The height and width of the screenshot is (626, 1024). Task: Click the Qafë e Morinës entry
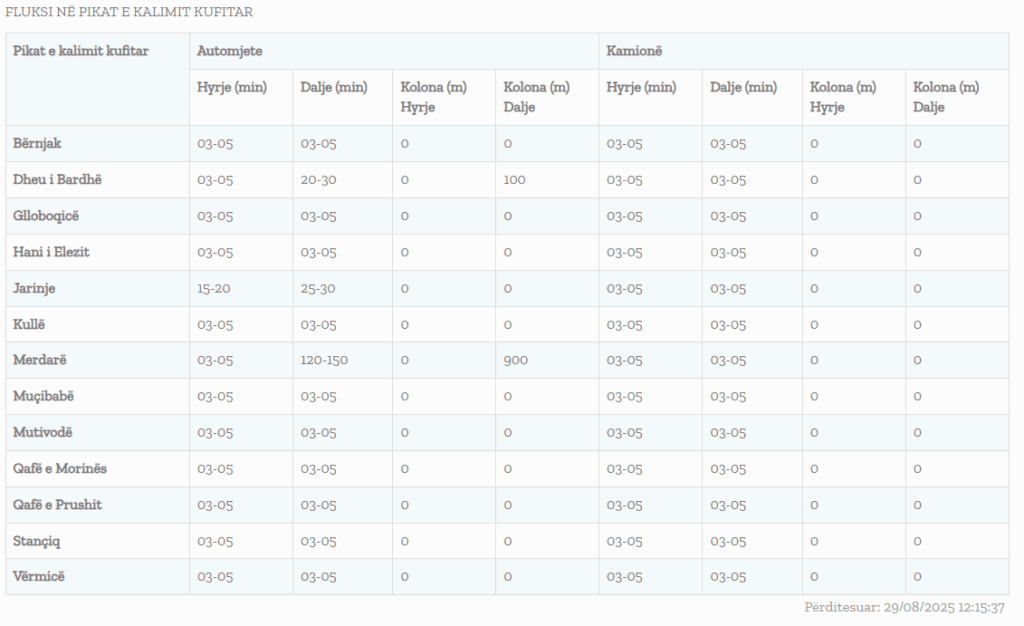[60, 469]
